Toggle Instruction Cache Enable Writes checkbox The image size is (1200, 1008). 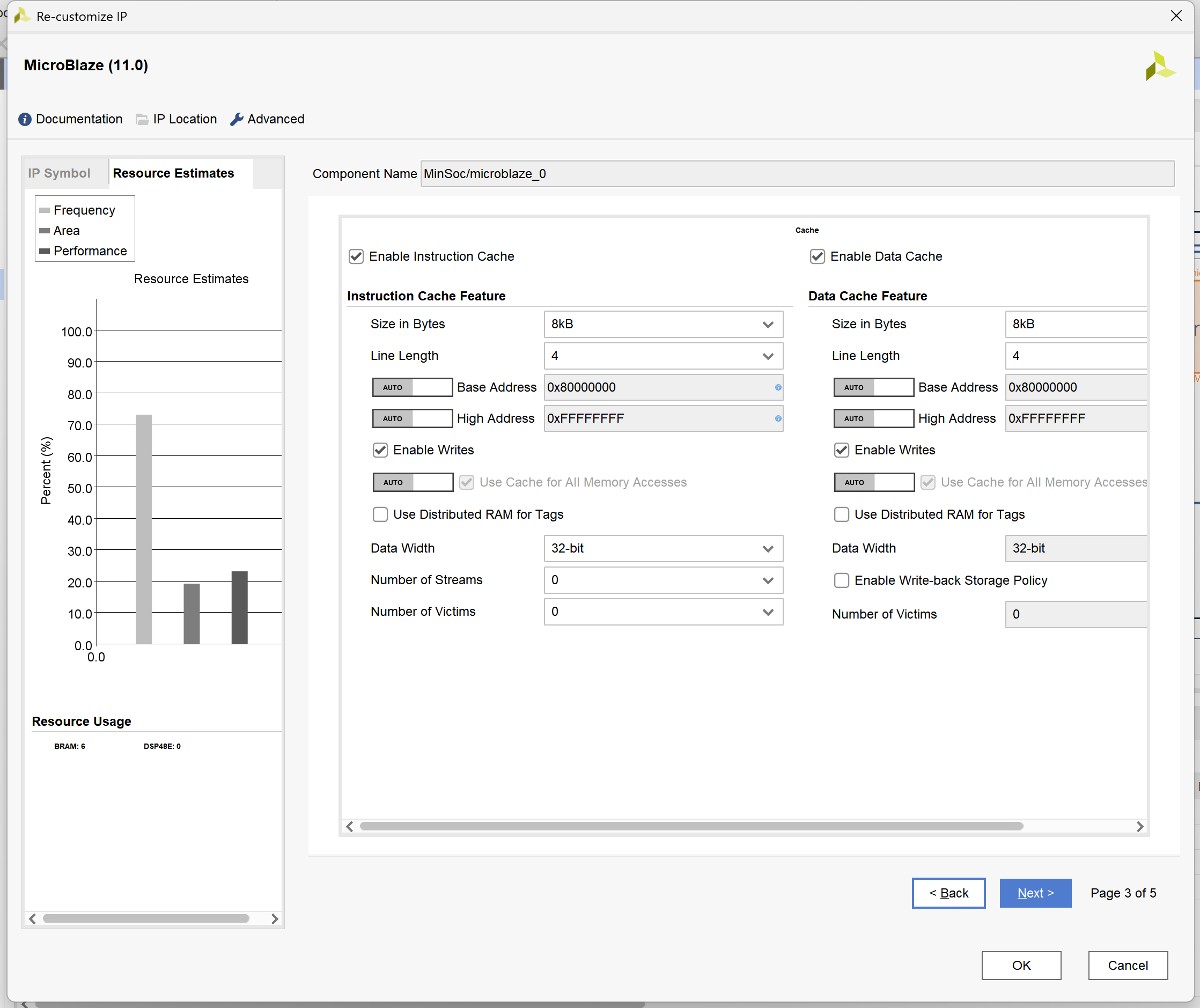pos(380,450)
